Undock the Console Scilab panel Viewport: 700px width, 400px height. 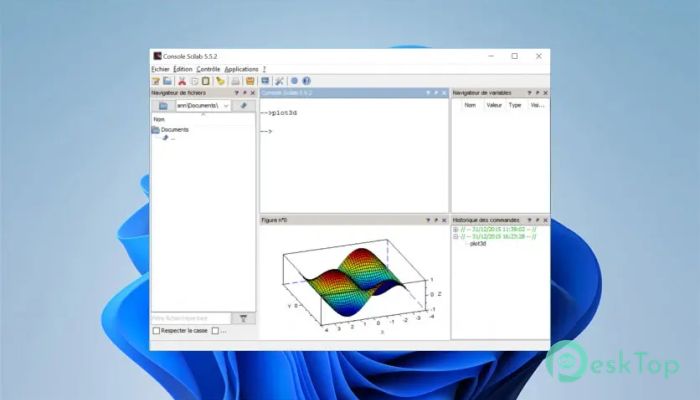coord(436,93)
